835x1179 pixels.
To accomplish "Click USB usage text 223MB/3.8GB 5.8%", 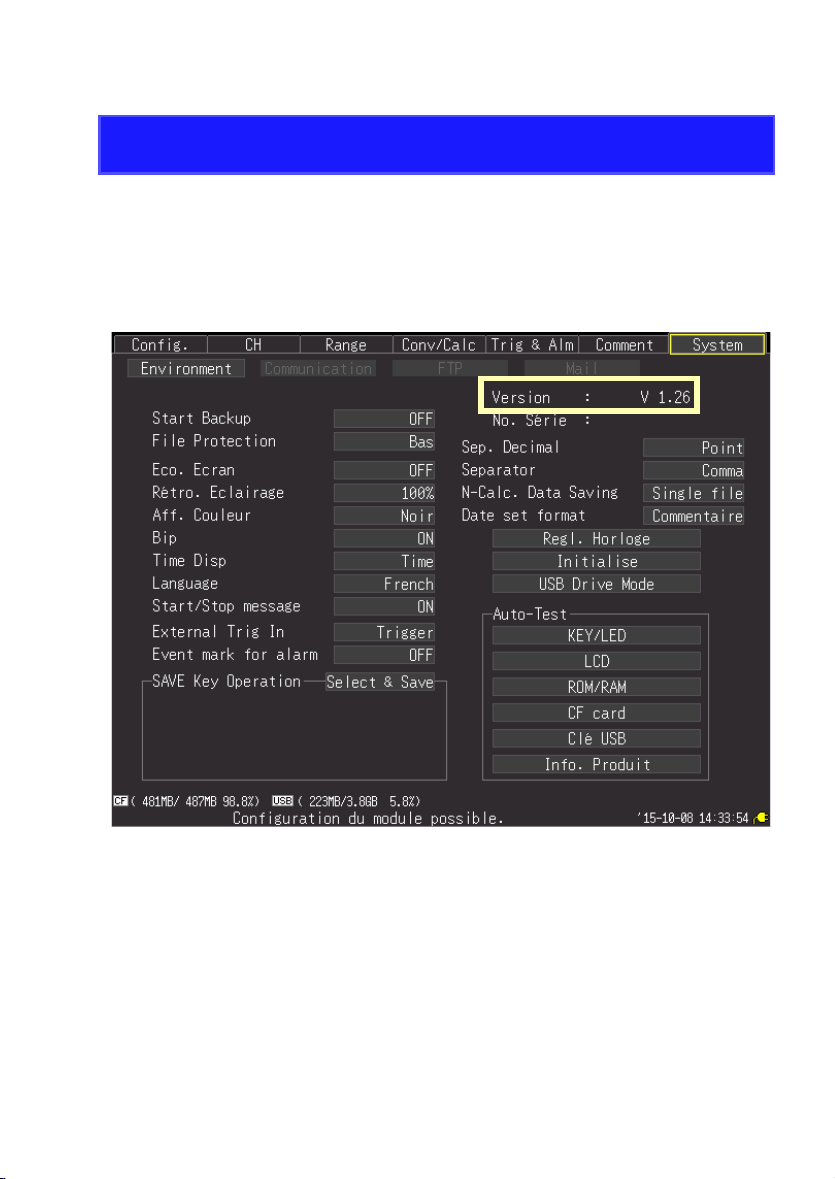I will 359,802.
